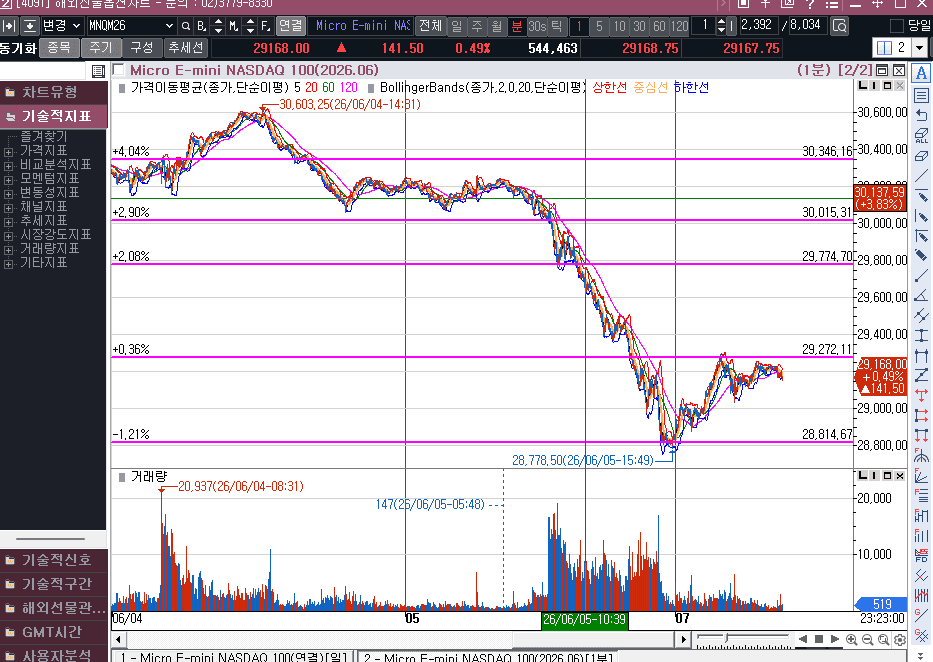933x662 pixels.
Task: Click the pencil pointing down-right icon
Action: pos(921,255)
